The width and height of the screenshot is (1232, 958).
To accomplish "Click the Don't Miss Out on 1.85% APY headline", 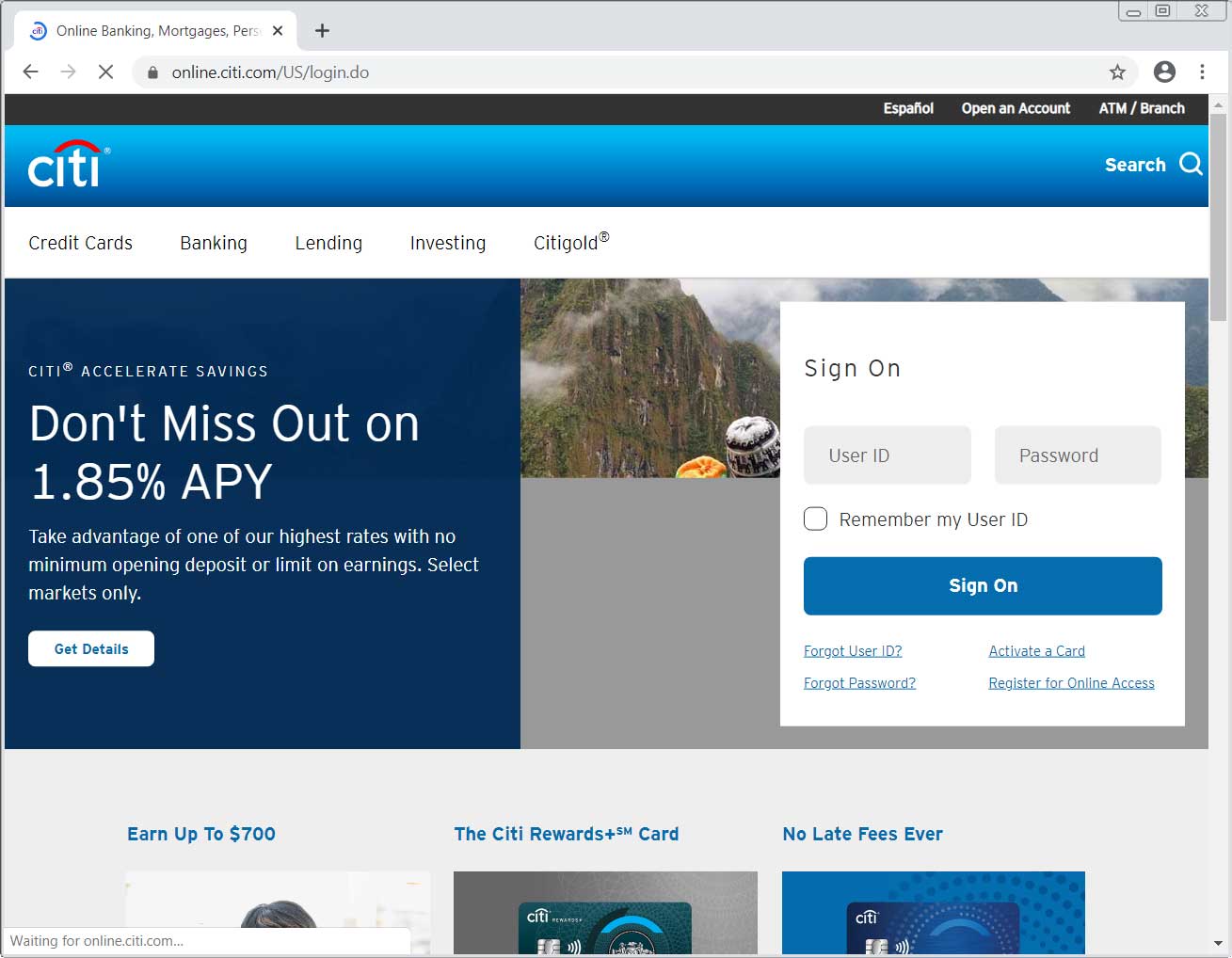I will pos(224,452).
